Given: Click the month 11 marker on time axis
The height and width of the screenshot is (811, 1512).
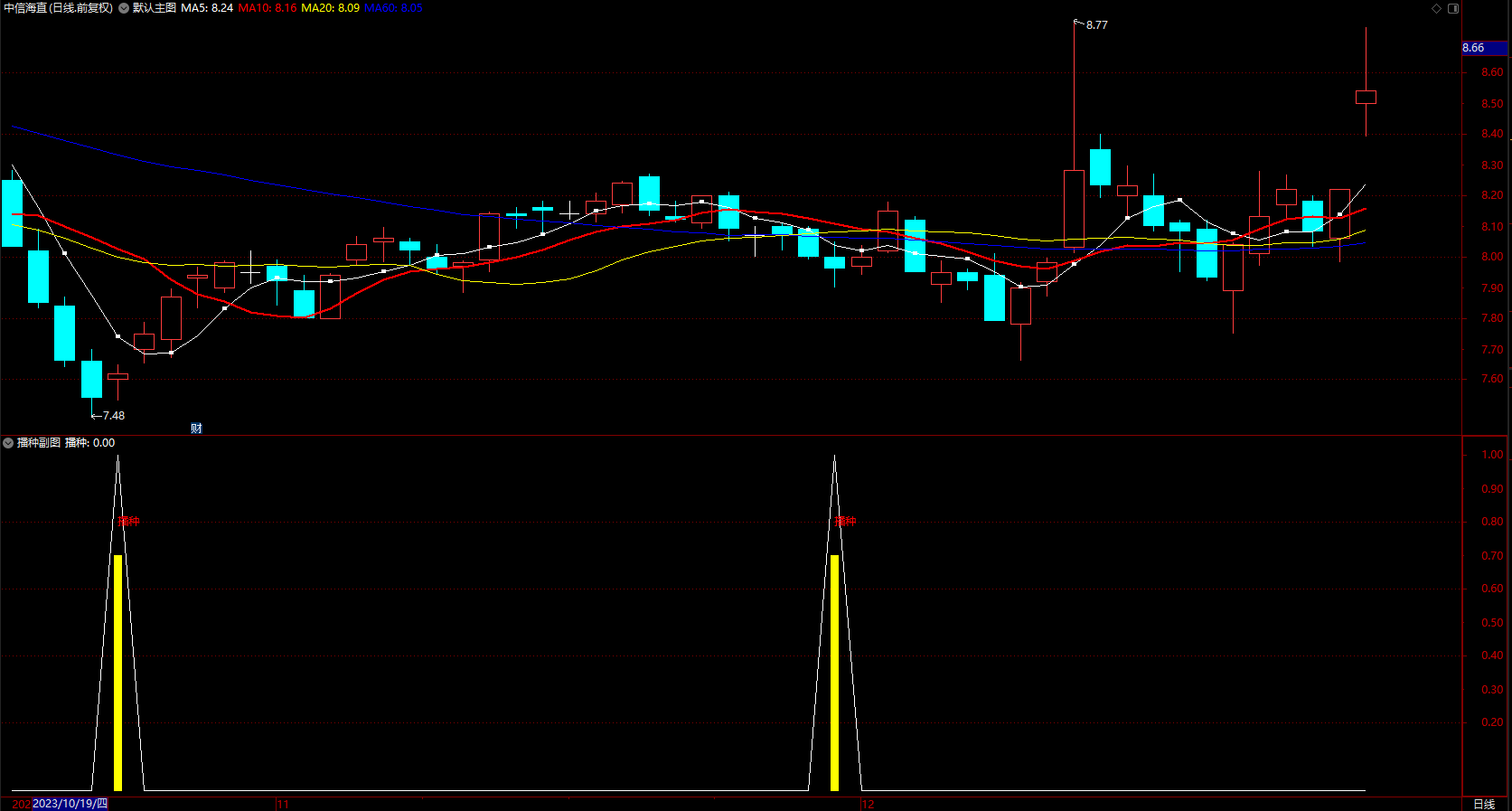Looking at the screenshot, I should coord(283,804).
